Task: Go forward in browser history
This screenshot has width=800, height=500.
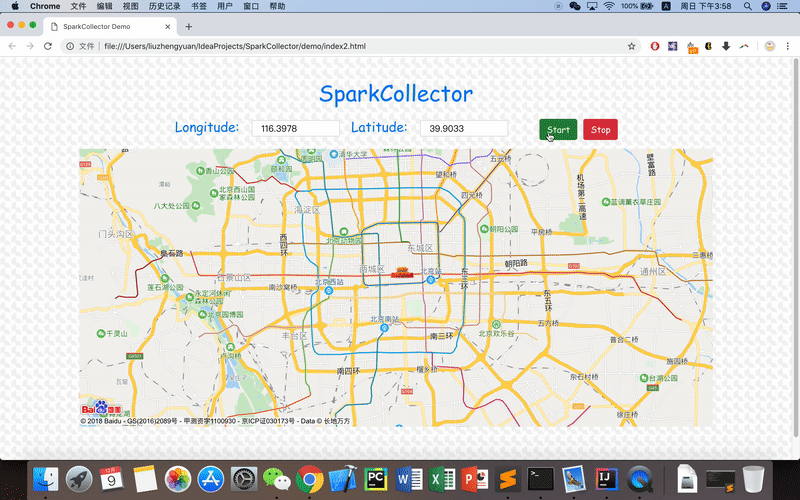Action: pos(30,46)
